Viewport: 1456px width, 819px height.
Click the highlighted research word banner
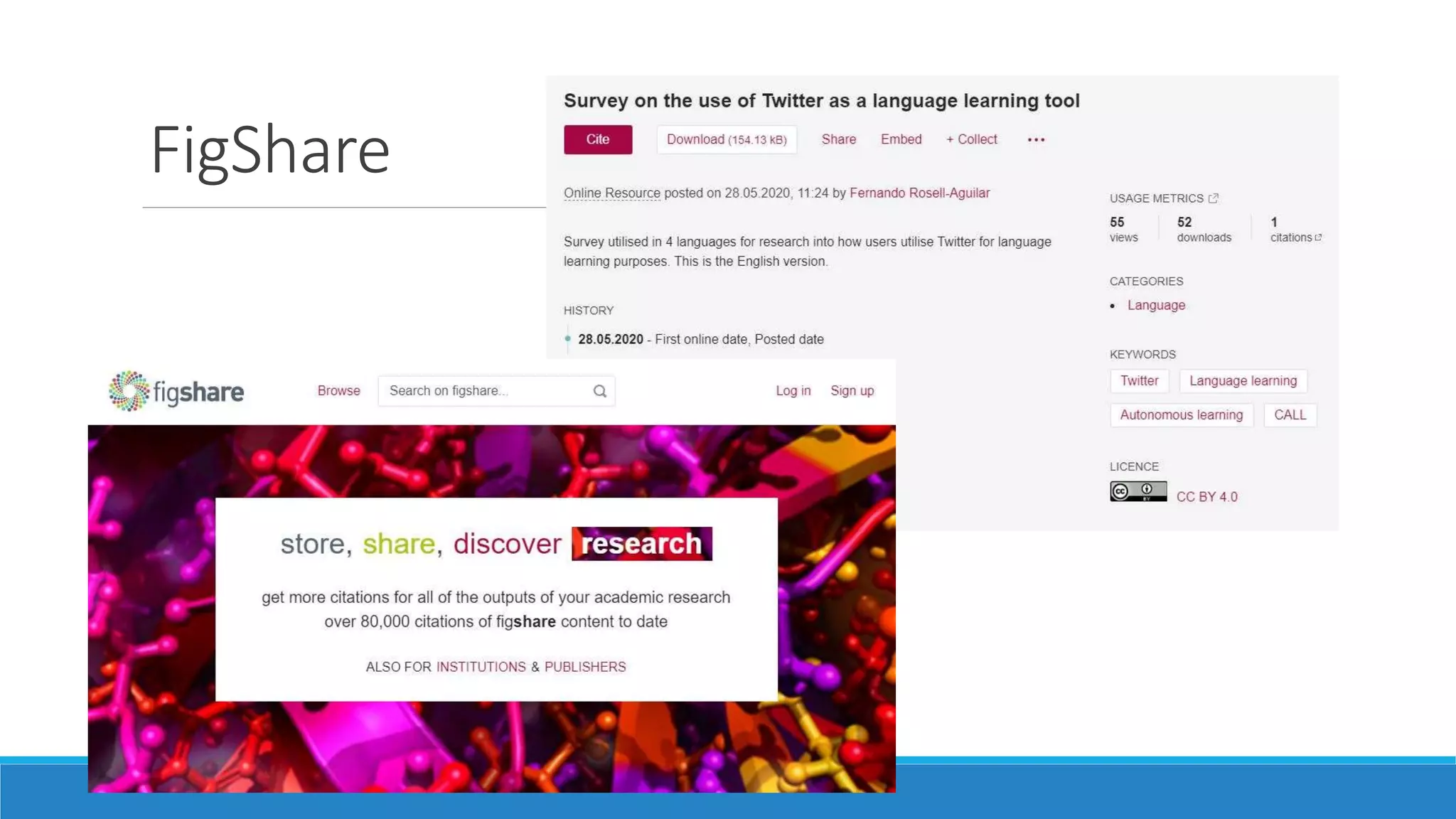pyautogui.click(x=642, y=544)
